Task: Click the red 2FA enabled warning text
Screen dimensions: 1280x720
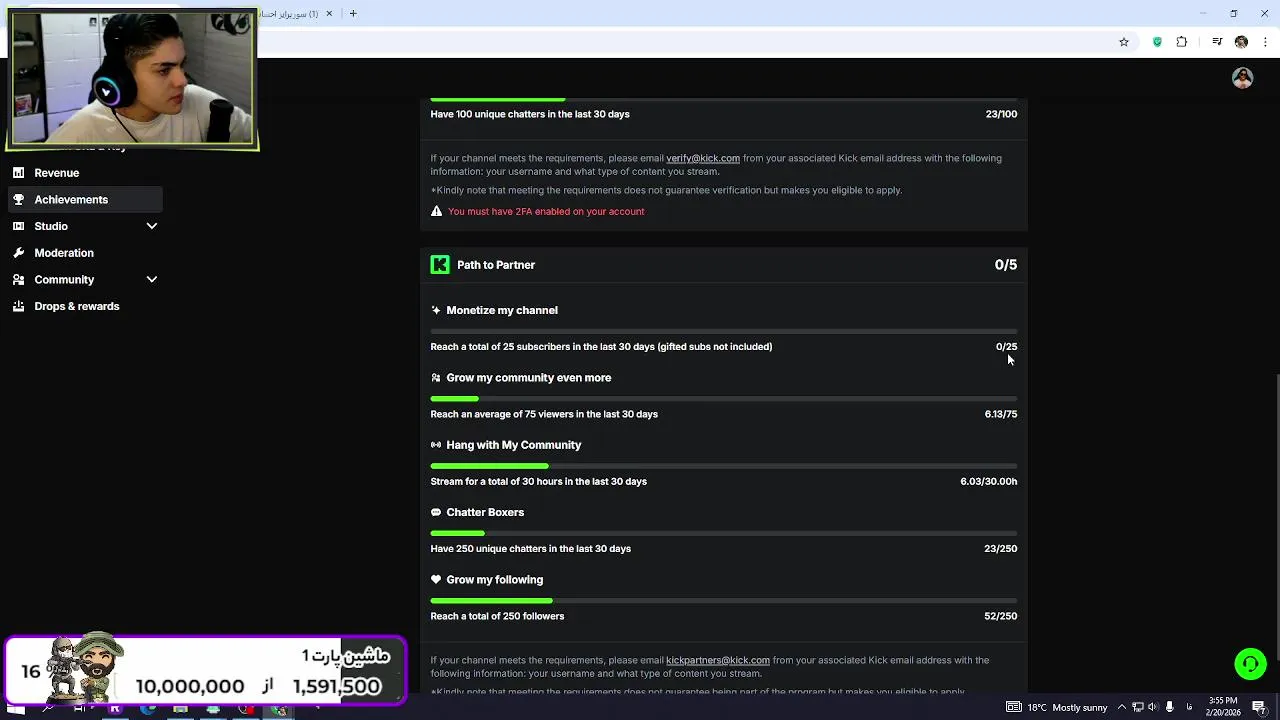Action: 546,211
